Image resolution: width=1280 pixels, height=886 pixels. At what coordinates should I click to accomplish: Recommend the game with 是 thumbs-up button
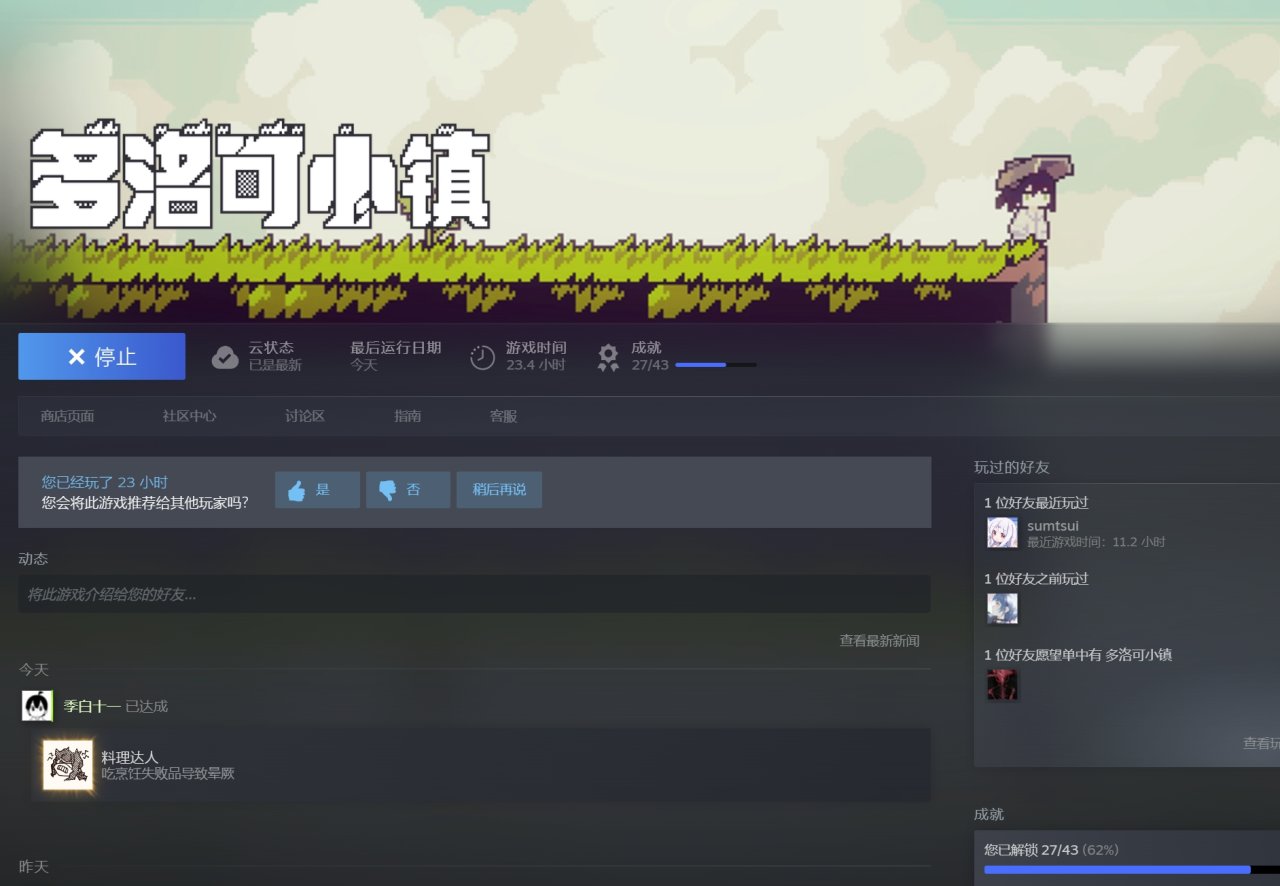click(x=317, y=490)
